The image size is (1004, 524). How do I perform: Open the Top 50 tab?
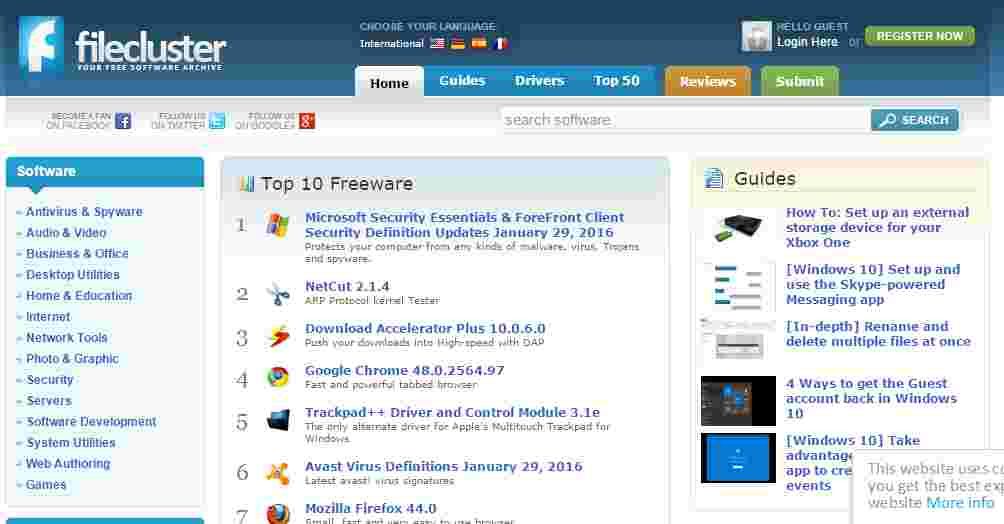(617, 81)
